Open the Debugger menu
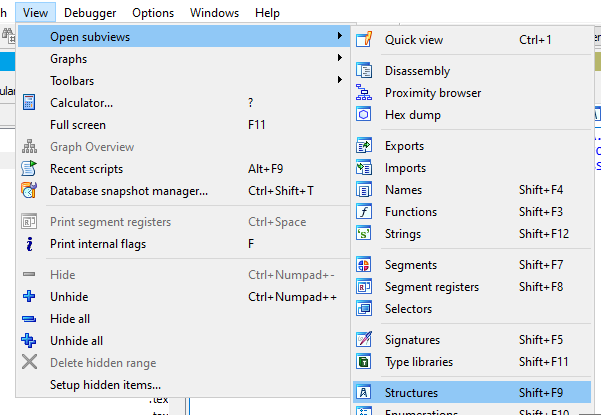 coord(89,13)
